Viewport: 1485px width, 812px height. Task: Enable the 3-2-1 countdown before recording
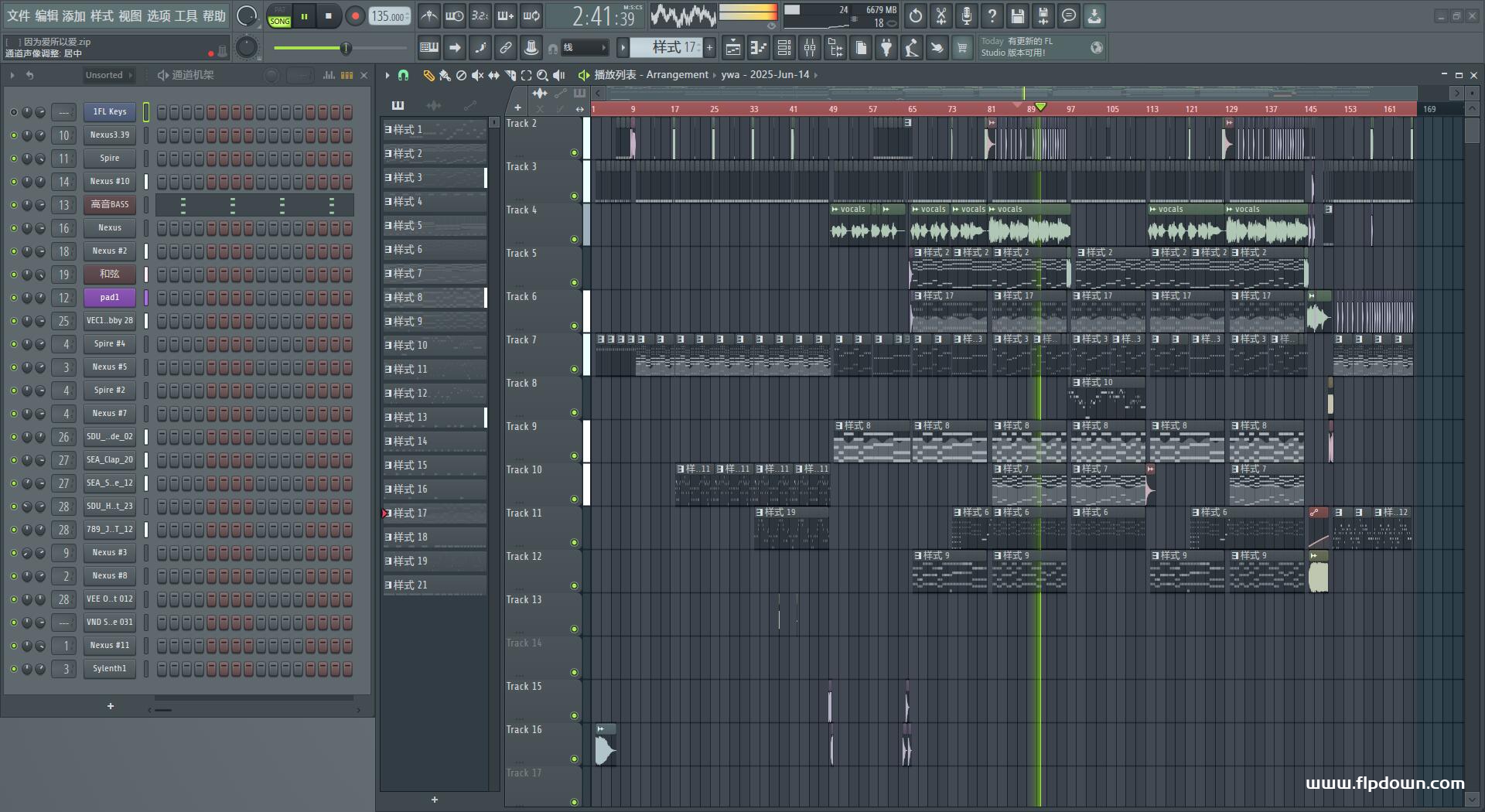(x=480, y=15)
